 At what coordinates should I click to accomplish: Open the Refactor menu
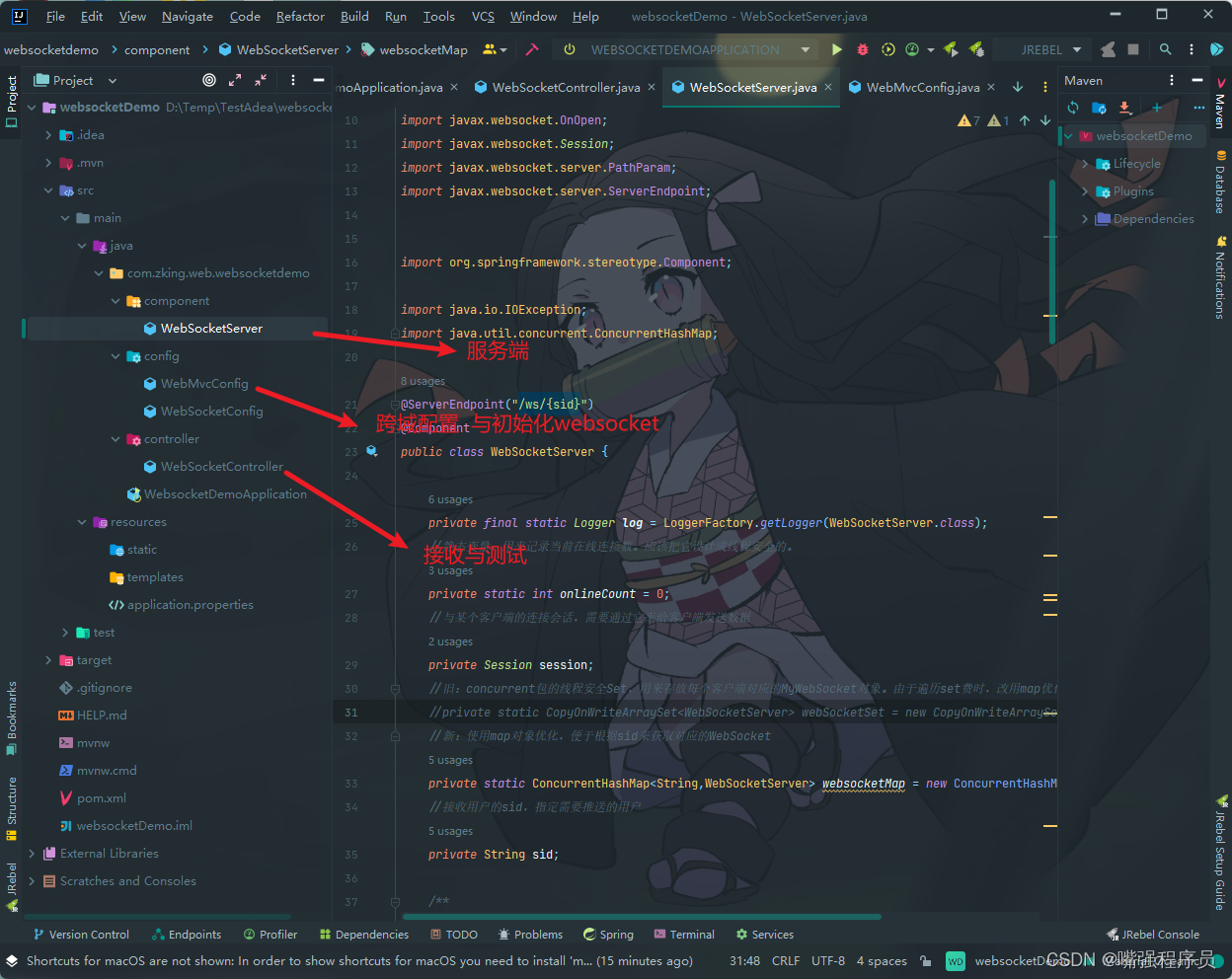[300, 16]
